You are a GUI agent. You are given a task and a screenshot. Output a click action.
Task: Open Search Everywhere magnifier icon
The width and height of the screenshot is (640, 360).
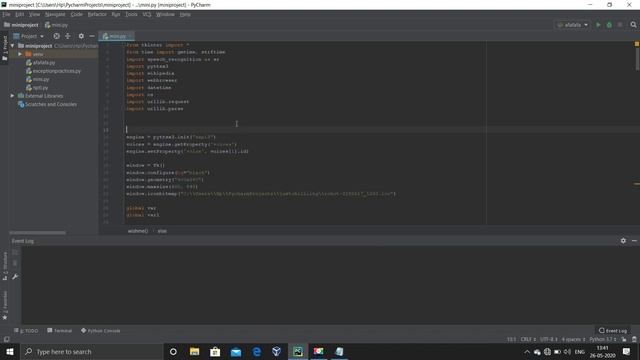(633, 25)
